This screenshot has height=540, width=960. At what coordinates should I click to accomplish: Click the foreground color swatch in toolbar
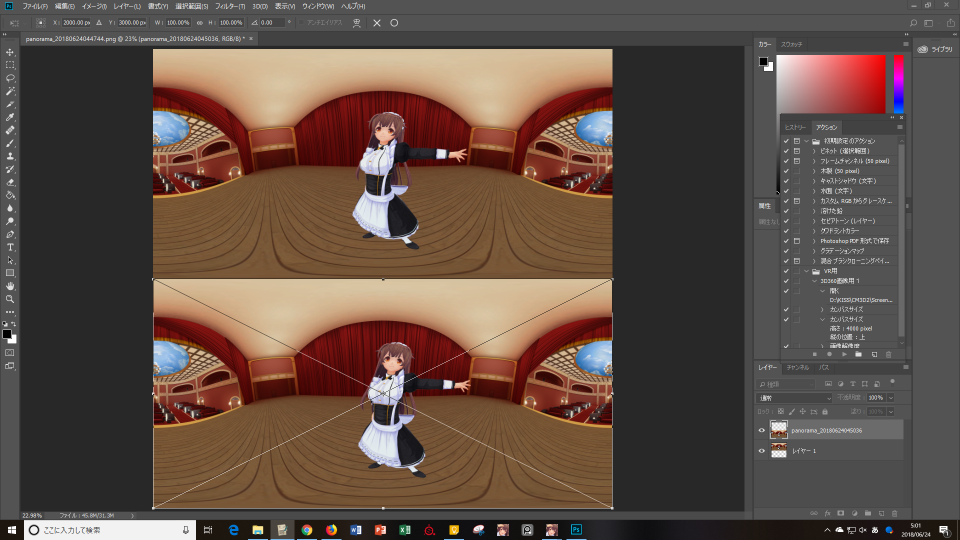[x=7, y=334]
